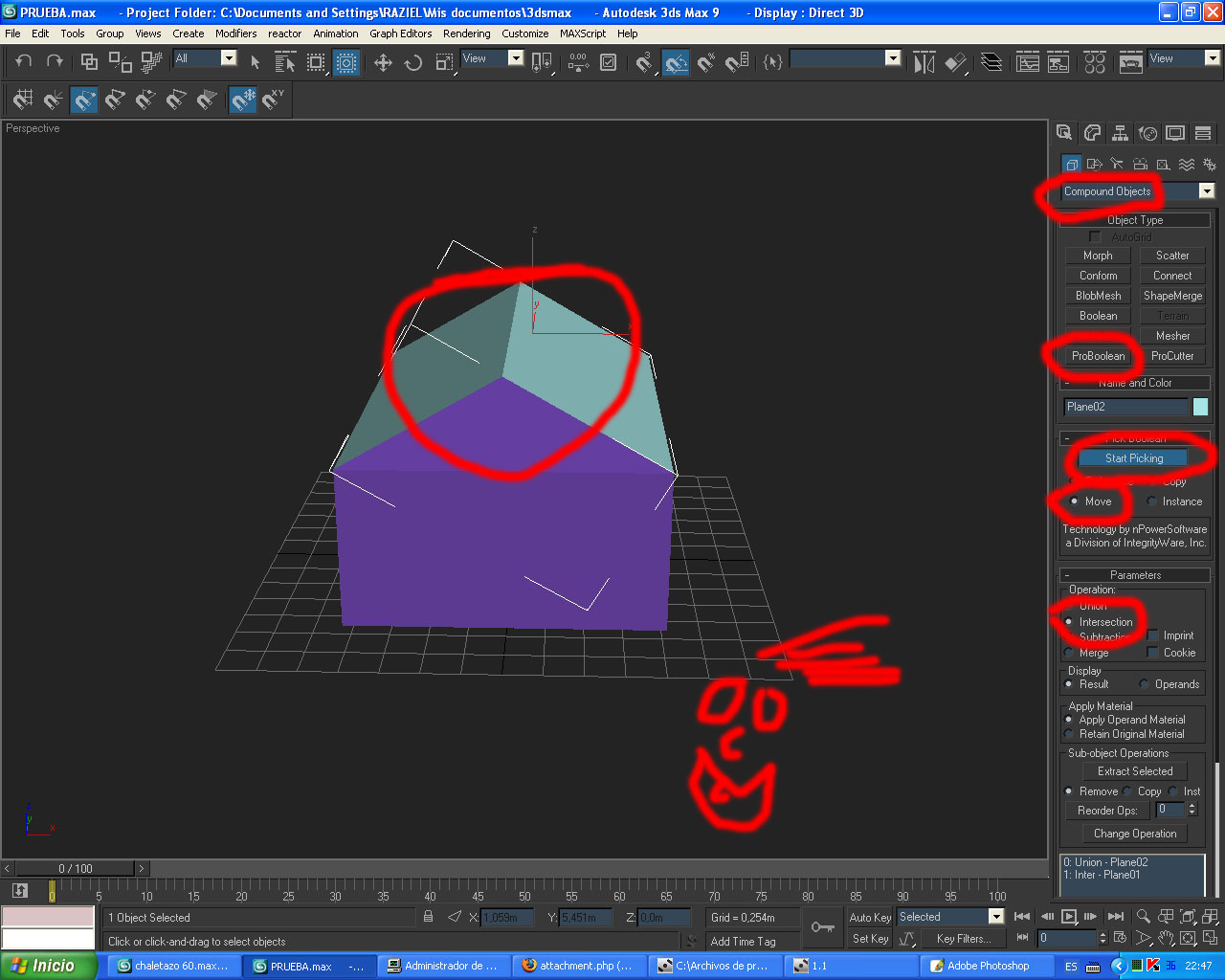The height and width of the screenshot is (980, 1225).
Task: Choose the Select and Scale tool
Action: (444, 62)
